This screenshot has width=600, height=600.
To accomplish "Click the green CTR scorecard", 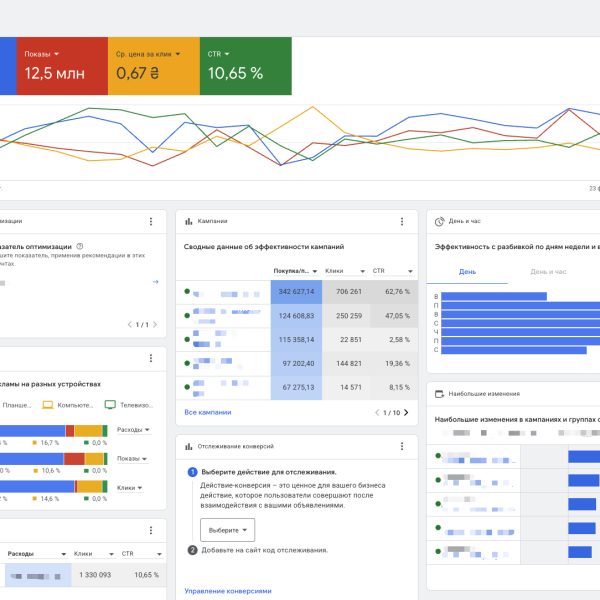I will coord(245,65).
